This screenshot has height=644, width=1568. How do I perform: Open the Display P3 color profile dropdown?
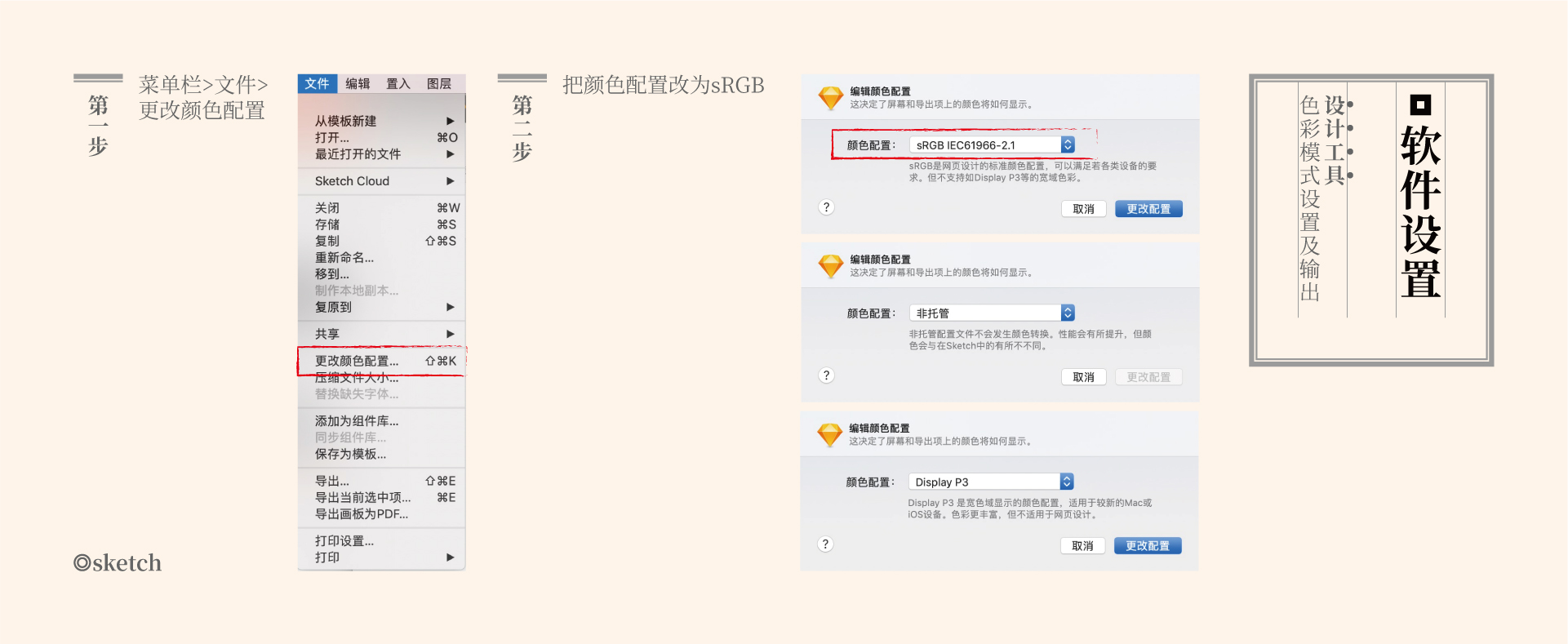coord(991,482)
